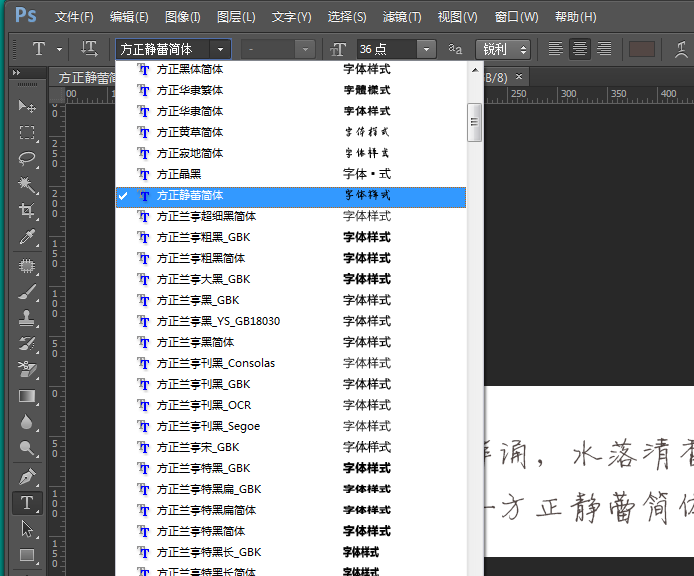Viewport: 694px width, 576px height.
Task: Select the Gradient tool
Action: click(27, 396)
